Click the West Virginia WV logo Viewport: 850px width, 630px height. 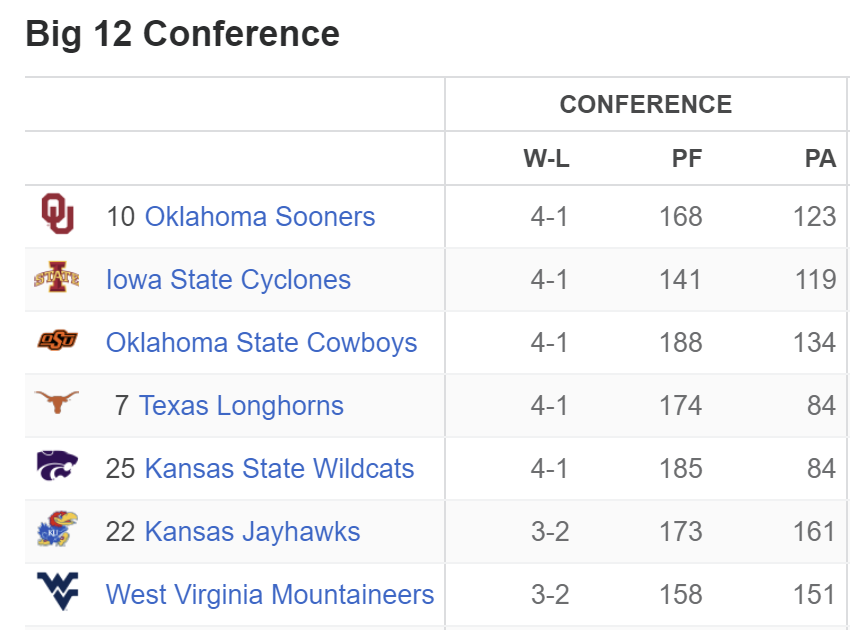click(x=57, y=591)
